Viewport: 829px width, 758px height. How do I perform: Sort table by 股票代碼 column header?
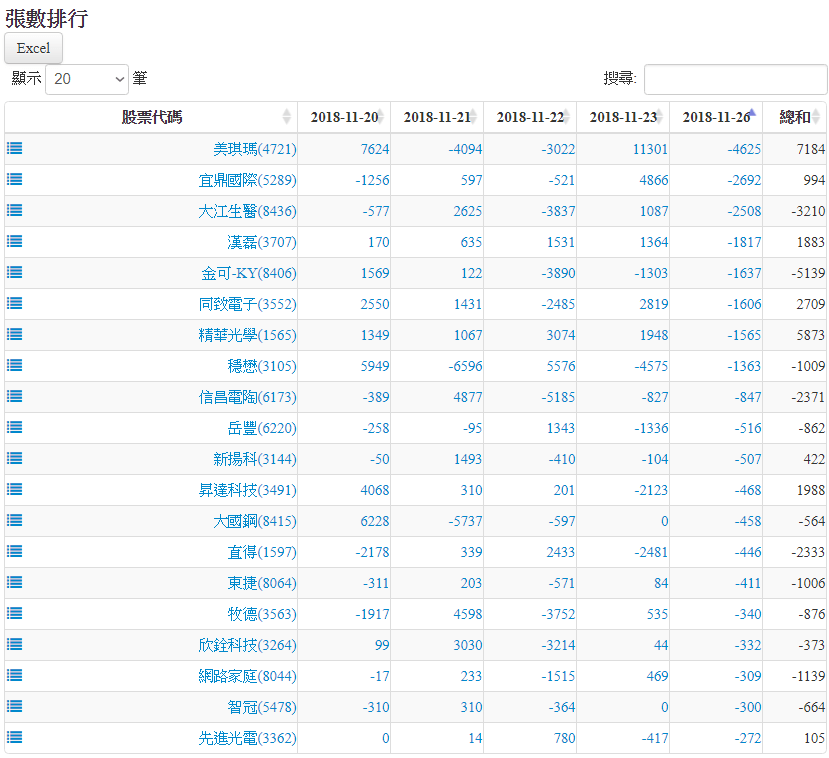point(151,117)
